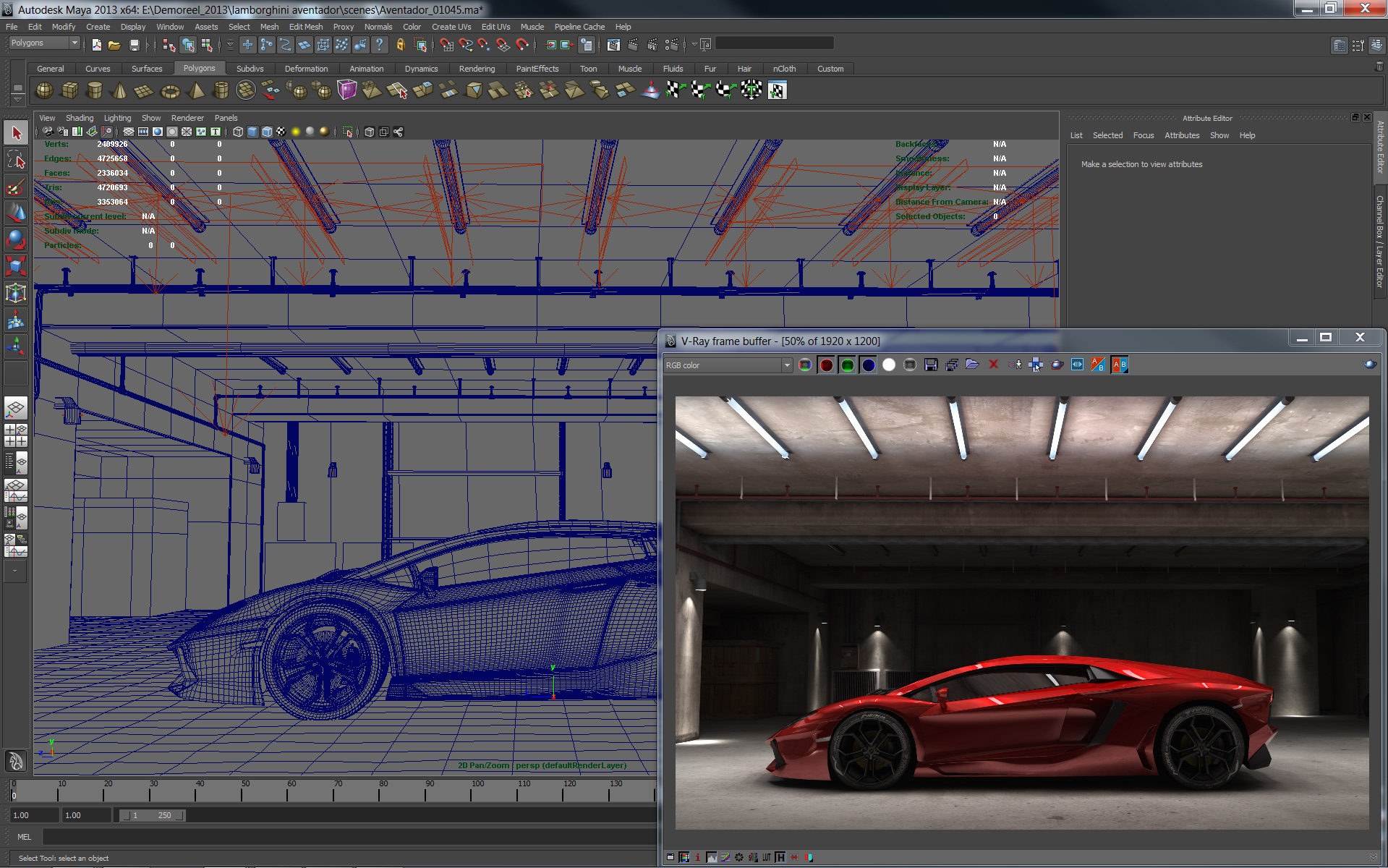1388x868 pixels.
Task: Toggle snap to grids icon
Action: tap(447, 45)
